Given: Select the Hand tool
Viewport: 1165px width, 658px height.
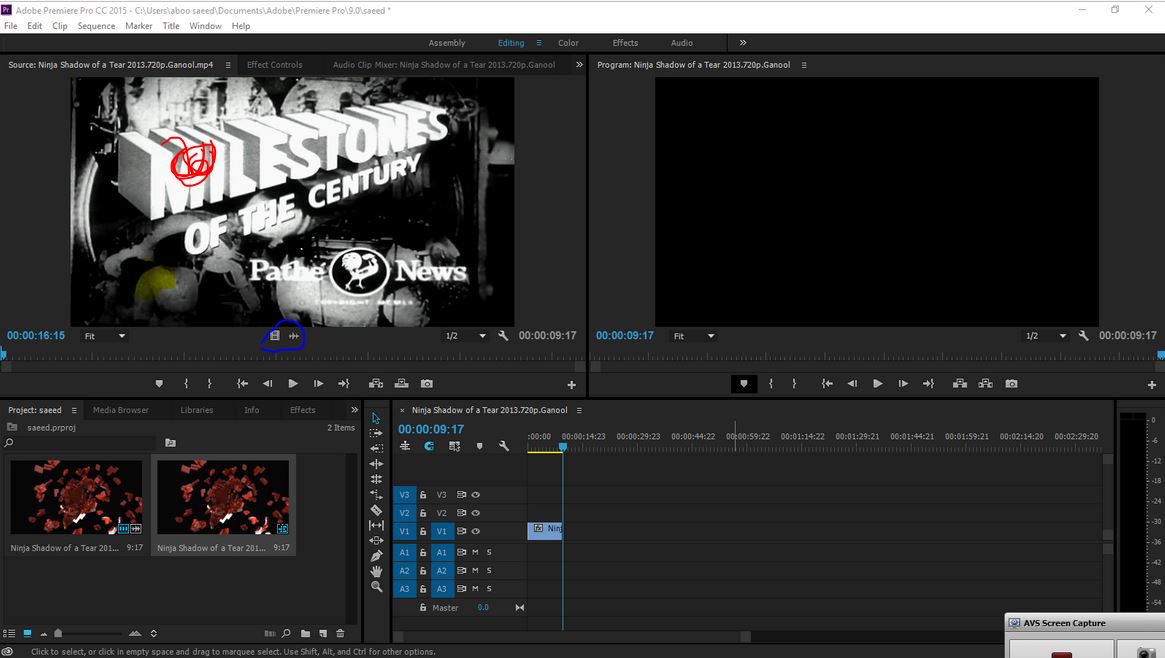Looking at the screenshot, I should [376, 571].
